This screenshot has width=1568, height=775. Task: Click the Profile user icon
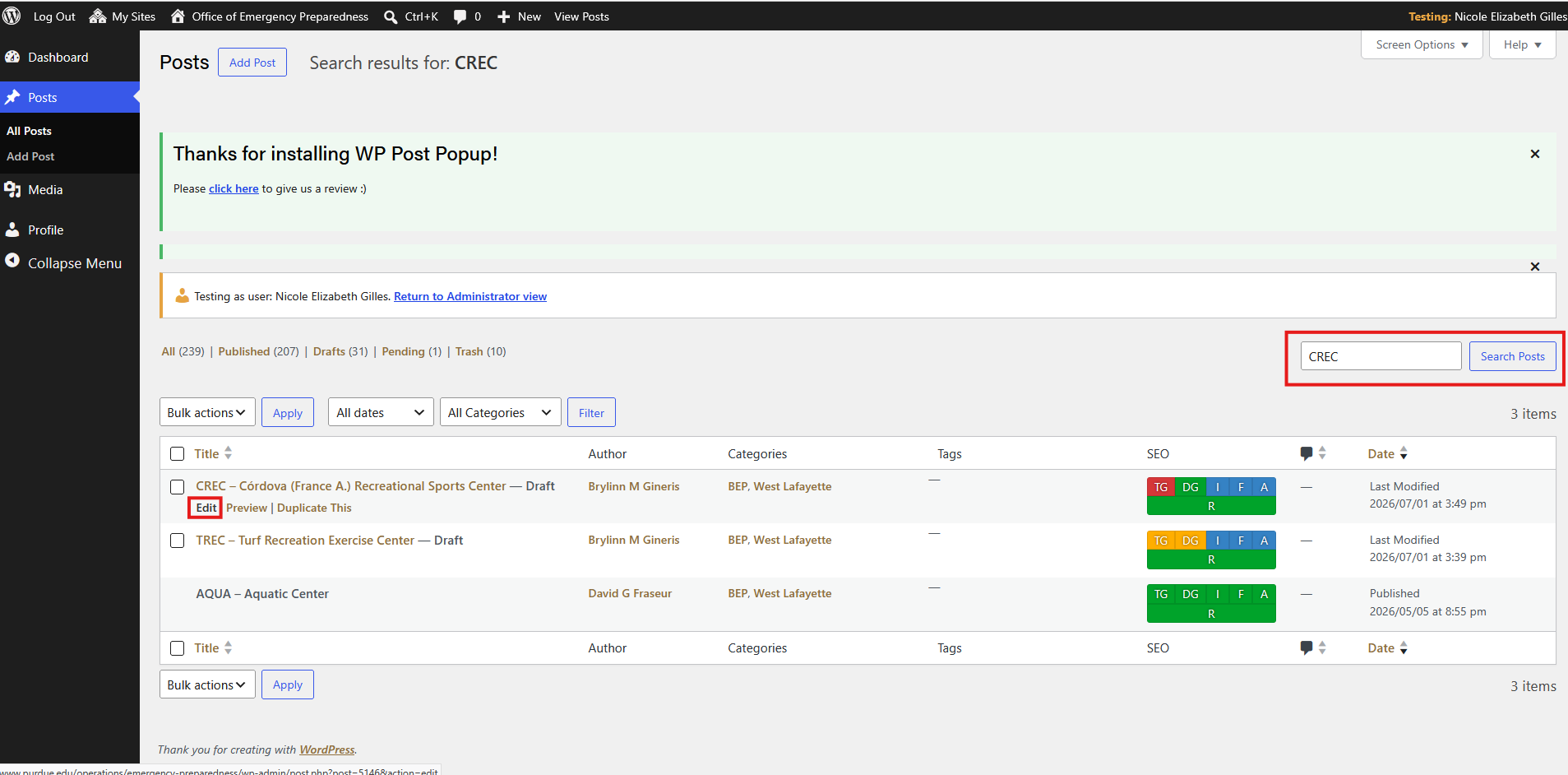click(x=12, y=230)
